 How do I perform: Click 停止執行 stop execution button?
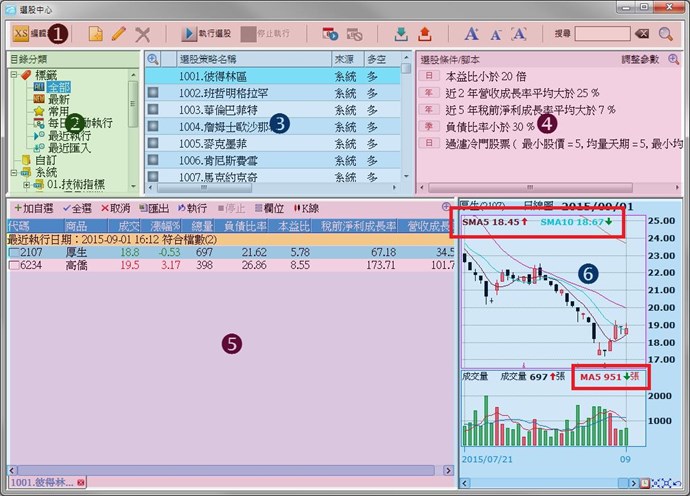pos(265,33)
